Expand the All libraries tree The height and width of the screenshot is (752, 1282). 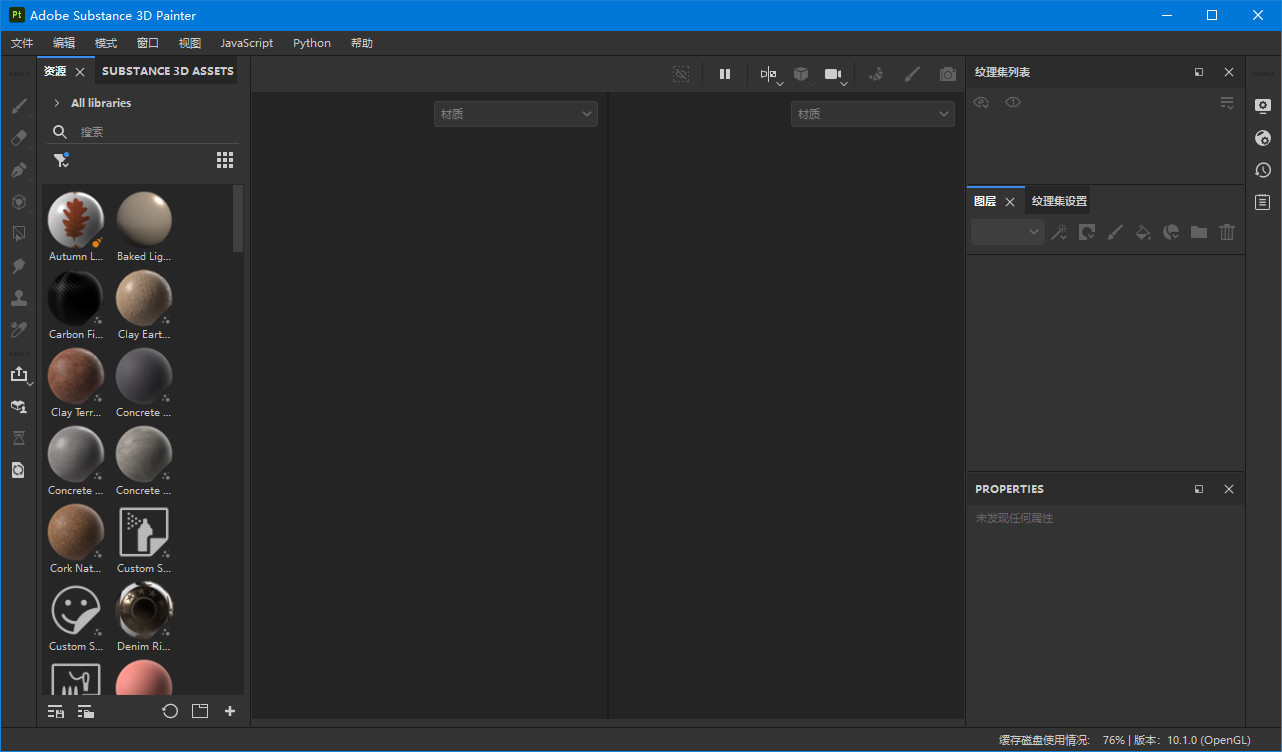coord(57,103)
